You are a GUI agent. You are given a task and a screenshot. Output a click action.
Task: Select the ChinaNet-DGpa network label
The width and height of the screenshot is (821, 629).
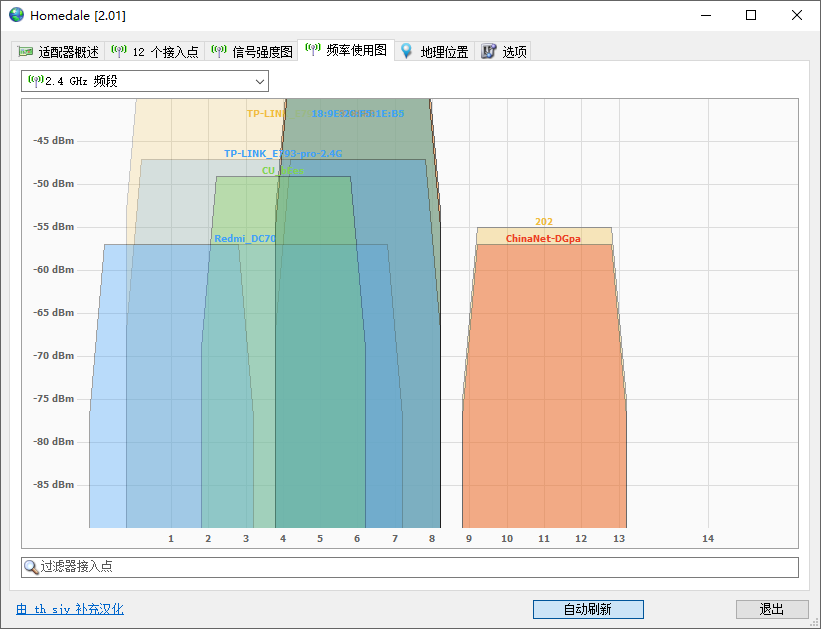543,239
